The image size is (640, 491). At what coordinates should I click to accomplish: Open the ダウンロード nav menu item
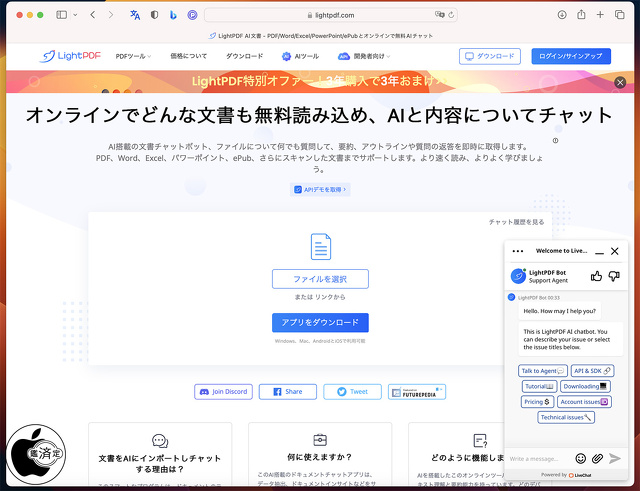point(244,56)
